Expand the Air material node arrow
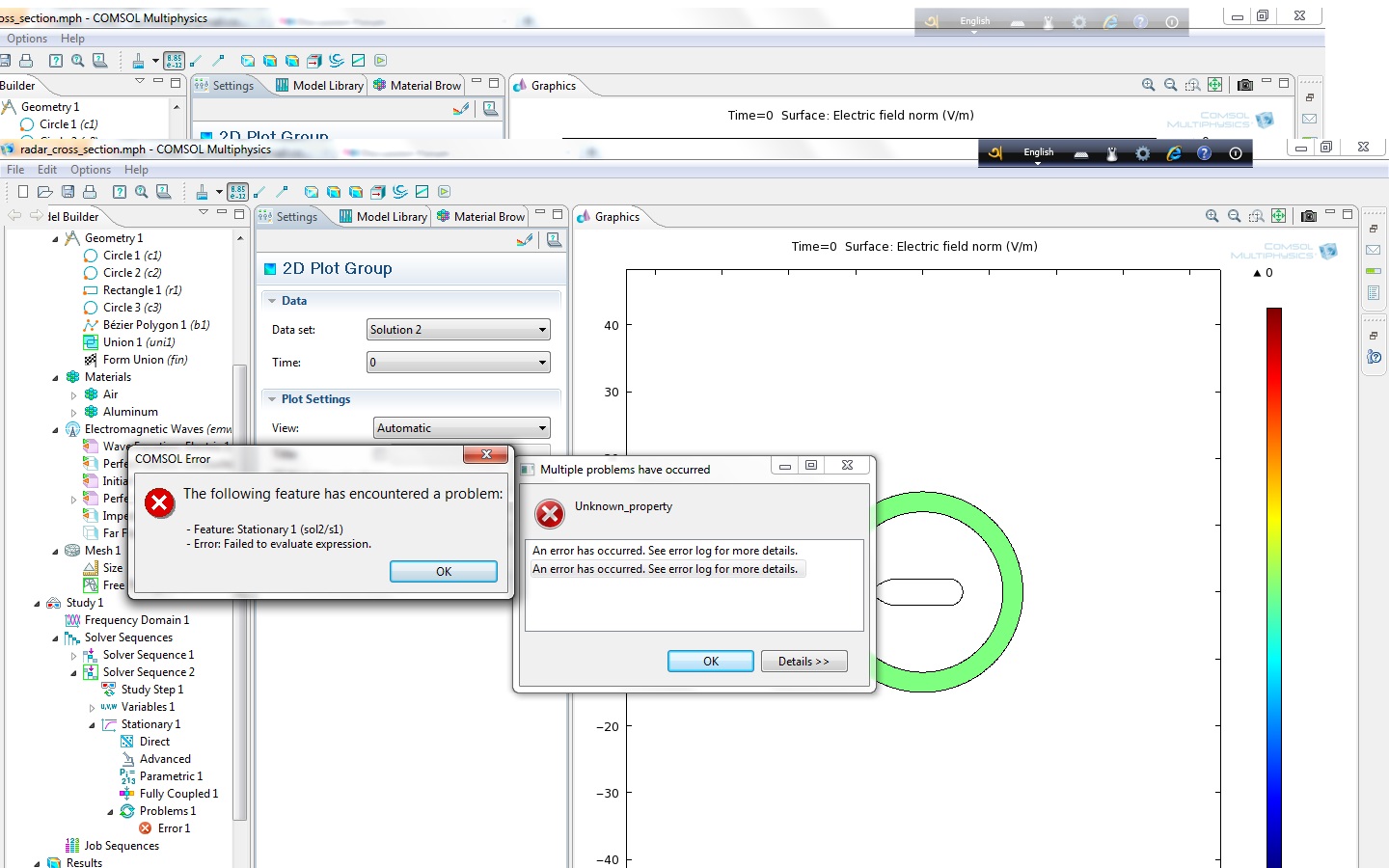This screenshot has height=868, width=1389. tap(73, 394)
